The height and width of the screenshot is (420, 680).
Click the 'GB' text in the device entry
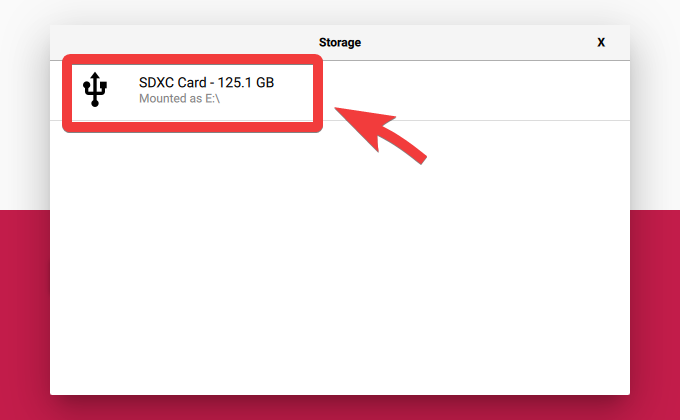[265, 82]
